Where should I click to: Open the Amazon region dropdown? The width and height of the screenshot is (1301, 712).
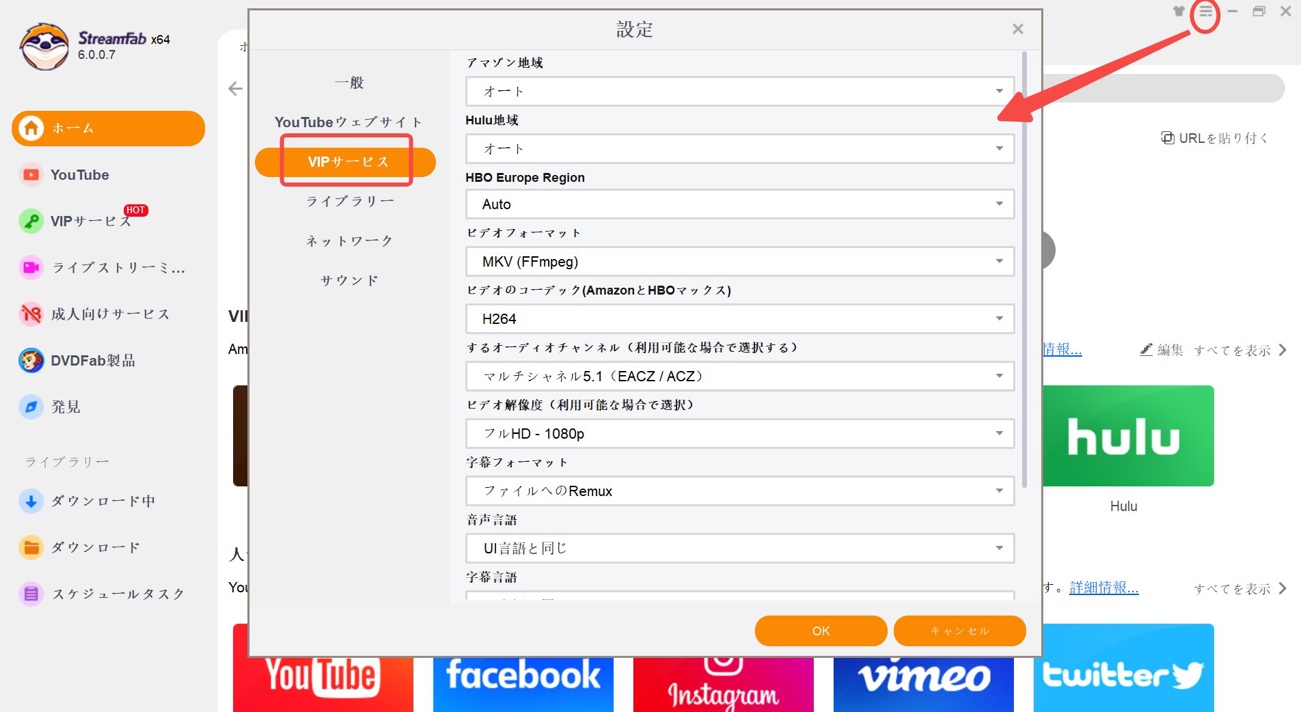[740, 91]
